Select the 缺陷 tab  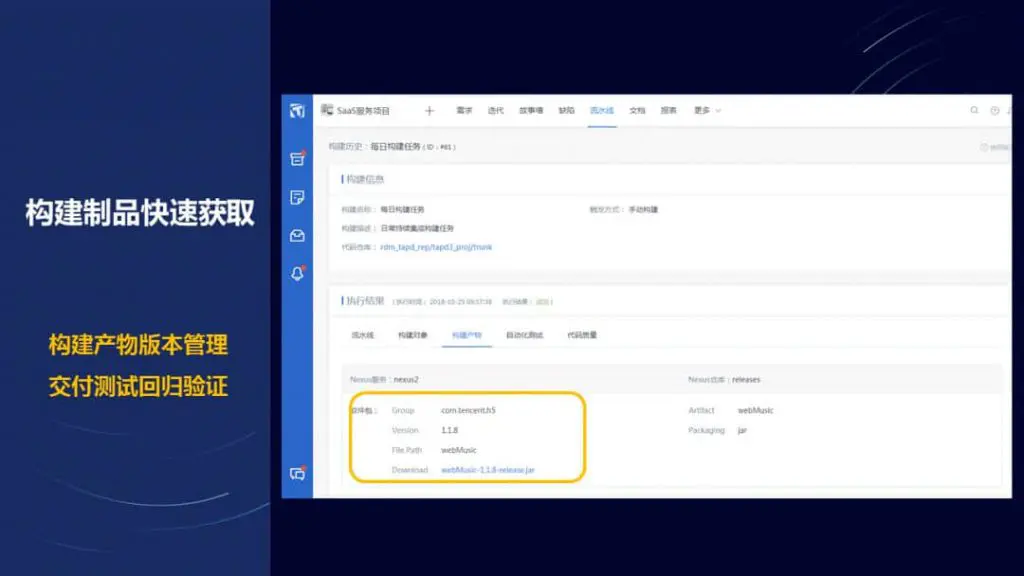[x=566, y=110]
